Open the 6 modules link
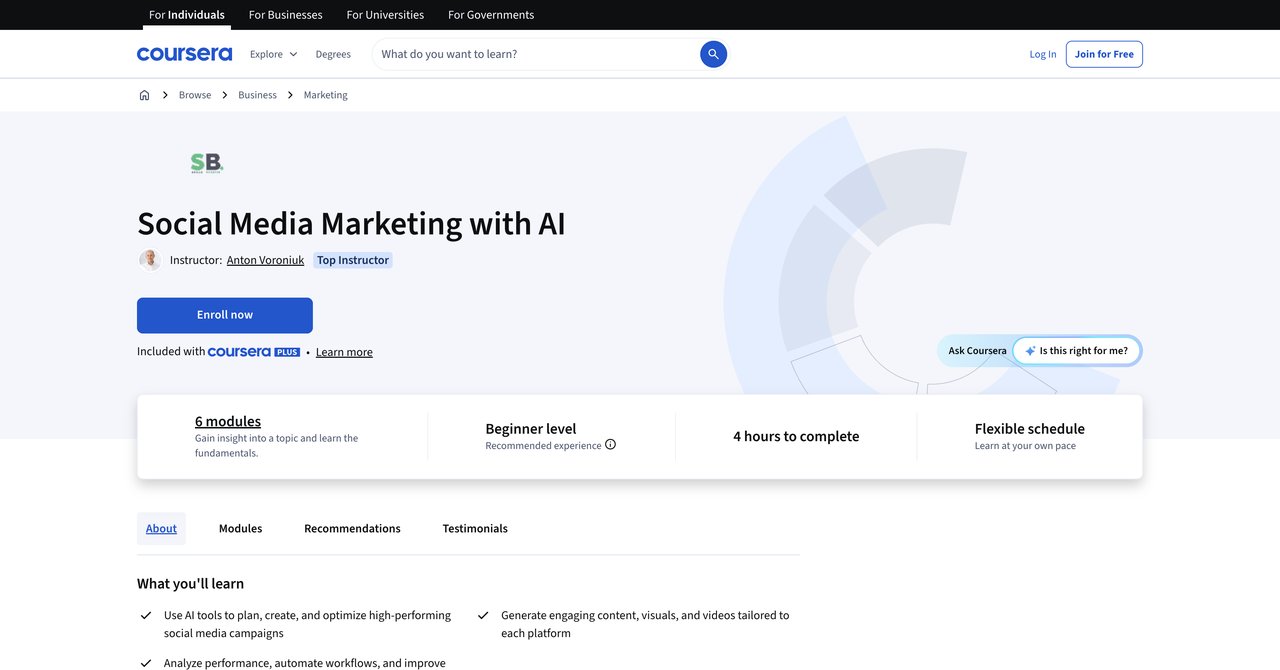1280x670 pixels. point(228,421)
